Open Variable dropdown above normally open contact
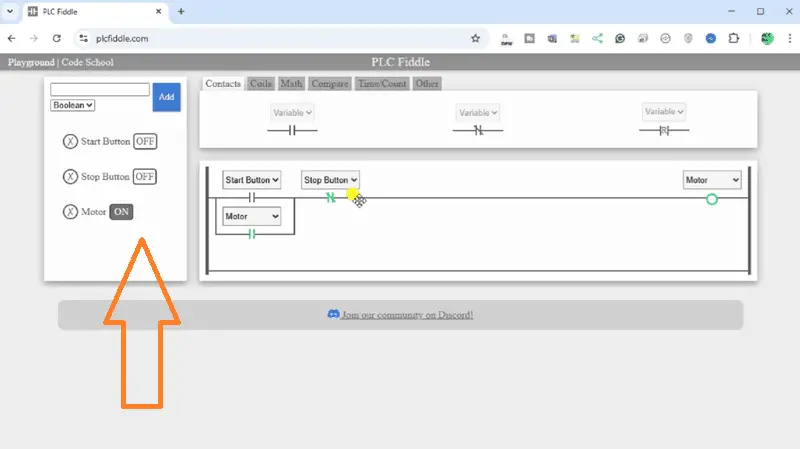The width and height of the screenshot is (800, 449). (292, 113)
